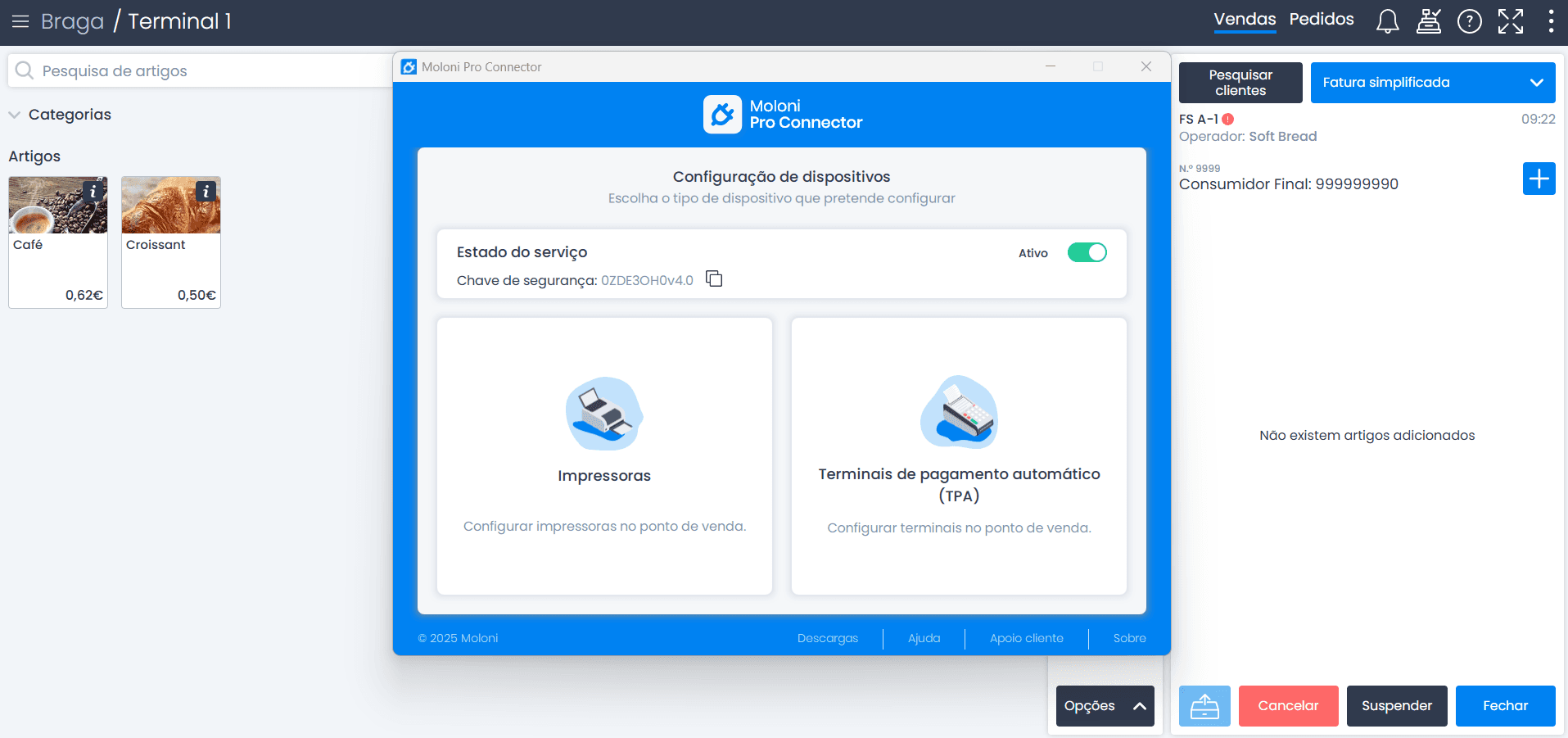Image resolution: width=1568 pixels, height=738 pixels.
Task: Open the three-dot more options menu
Action: click(x=1551, y=21)
